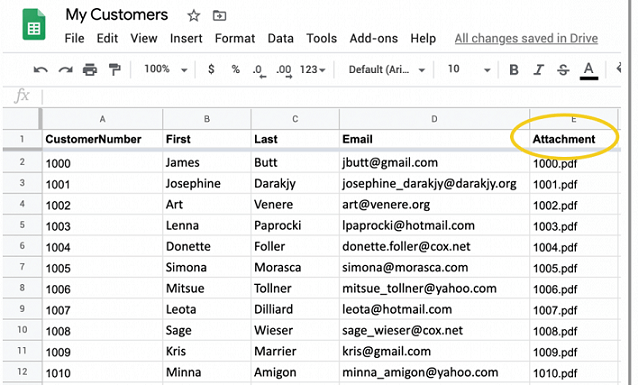Select cell containing Josephine
The image size is (638, 385).
207,183
